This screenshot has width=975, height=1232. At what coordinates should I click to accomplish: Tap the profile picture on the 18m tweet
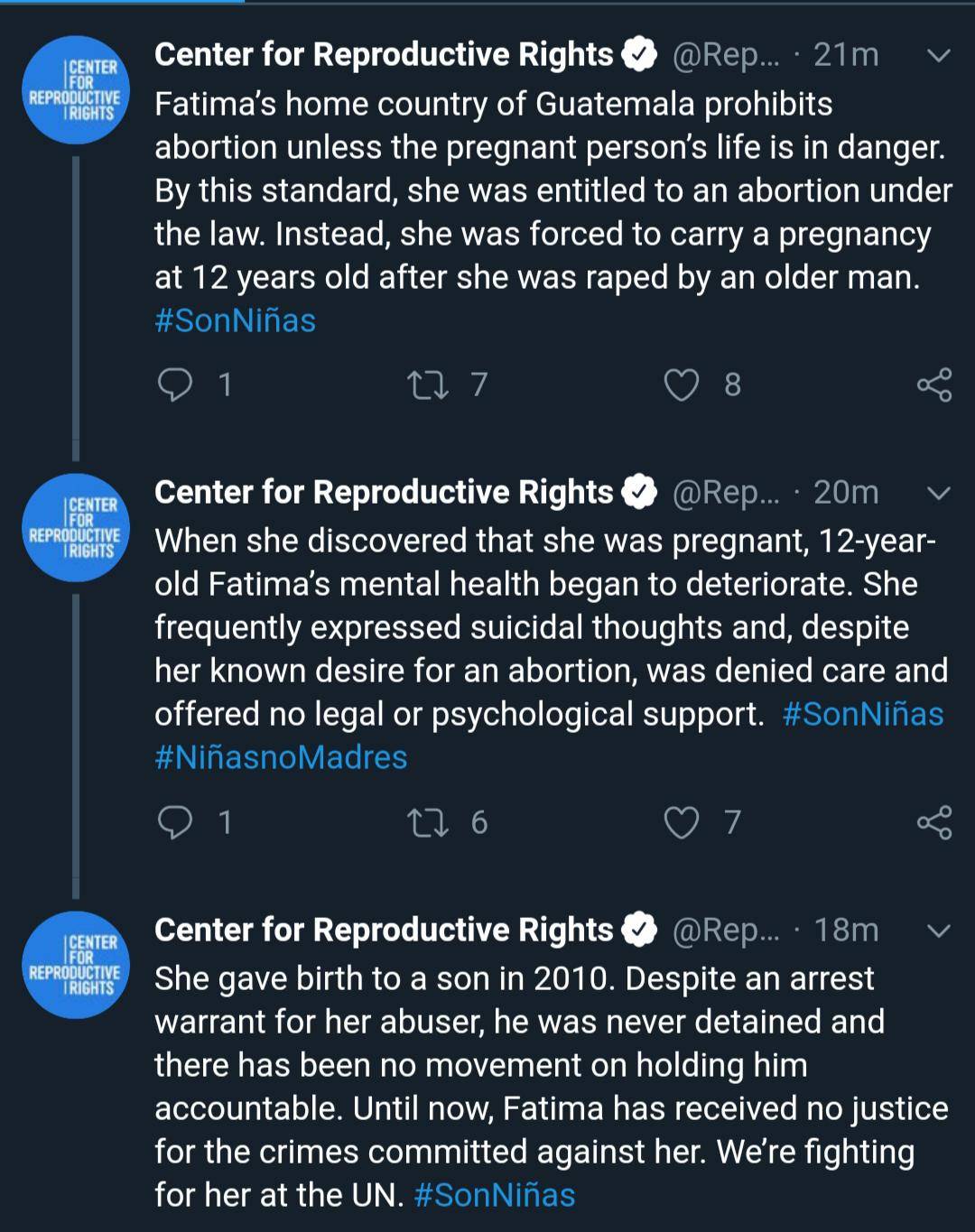coord(76,965)
